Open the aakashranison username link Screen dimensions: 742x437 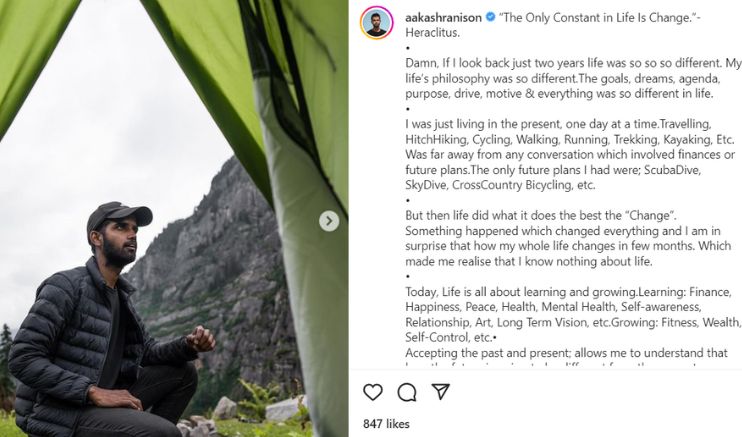441,18
